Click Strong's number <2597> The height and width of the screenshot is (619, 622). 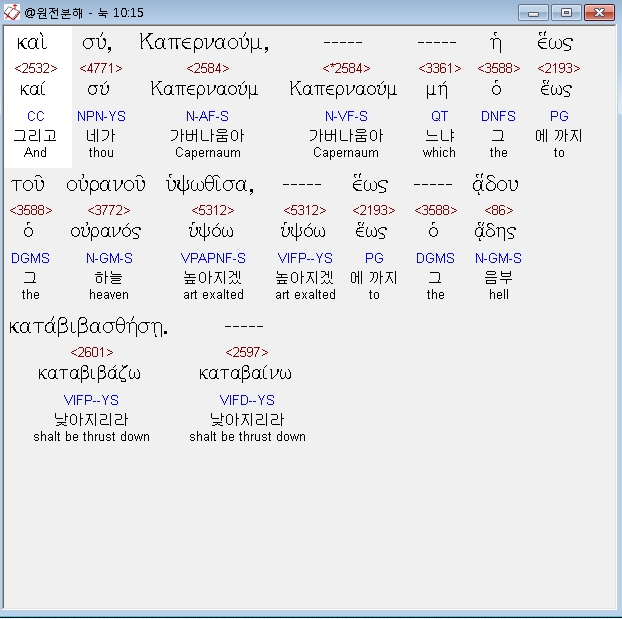click(x=247, y=352)
